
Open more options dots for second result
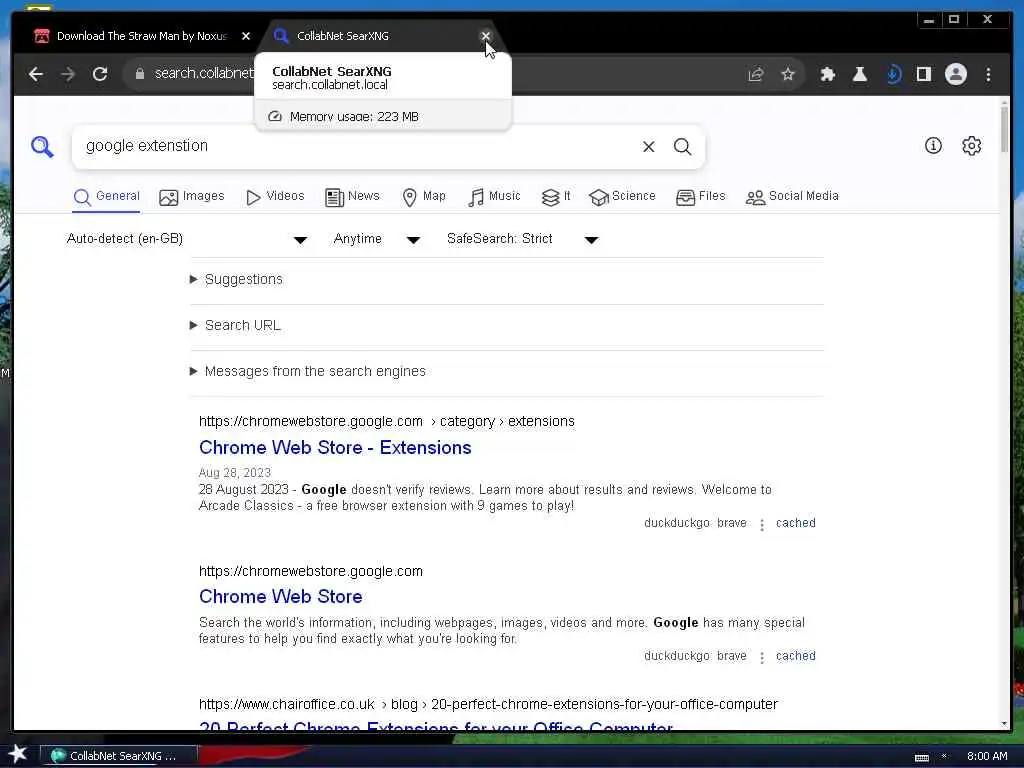coord(761,658)
